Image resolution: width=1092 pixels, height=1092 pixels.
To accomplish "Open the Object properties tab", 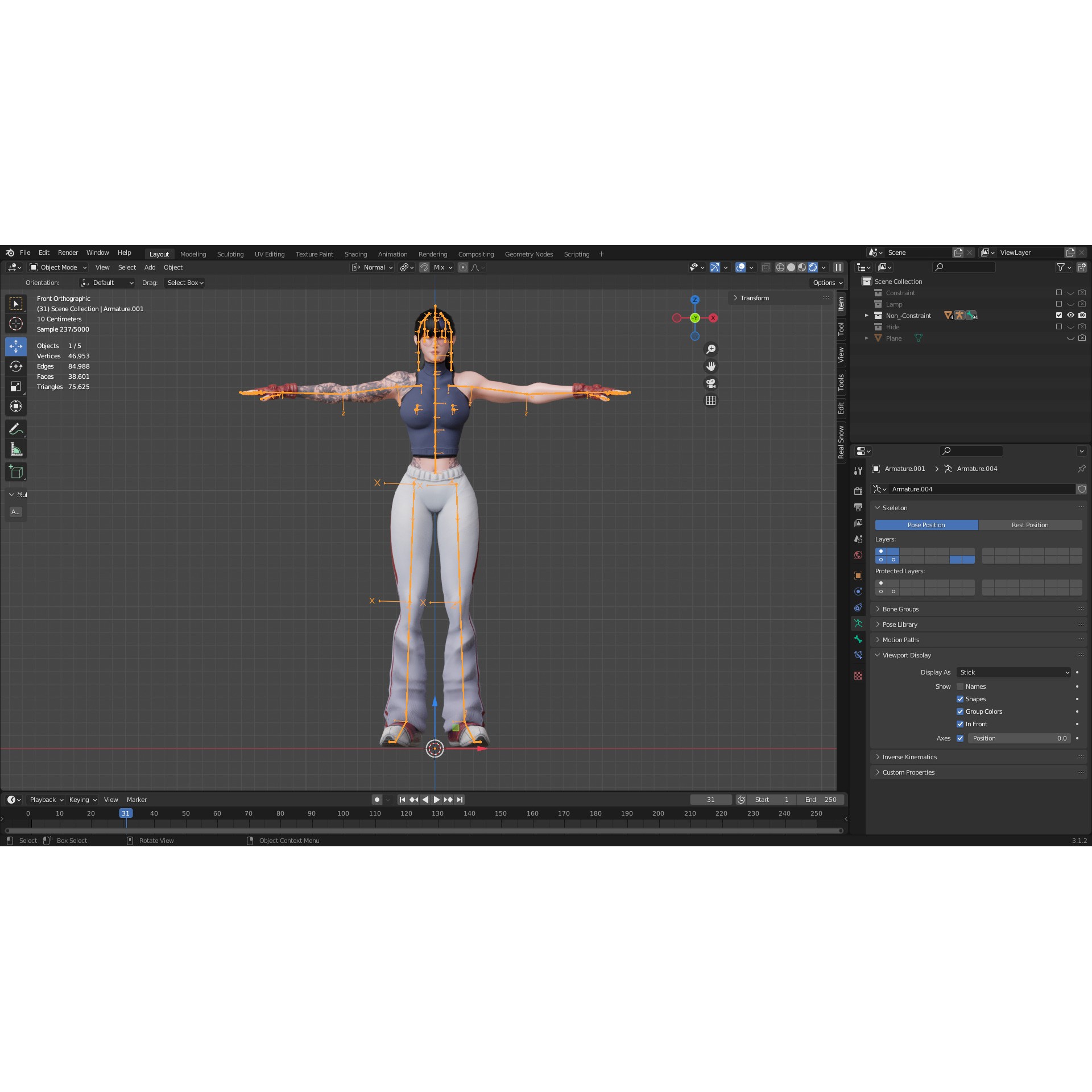I will (858, 576).
